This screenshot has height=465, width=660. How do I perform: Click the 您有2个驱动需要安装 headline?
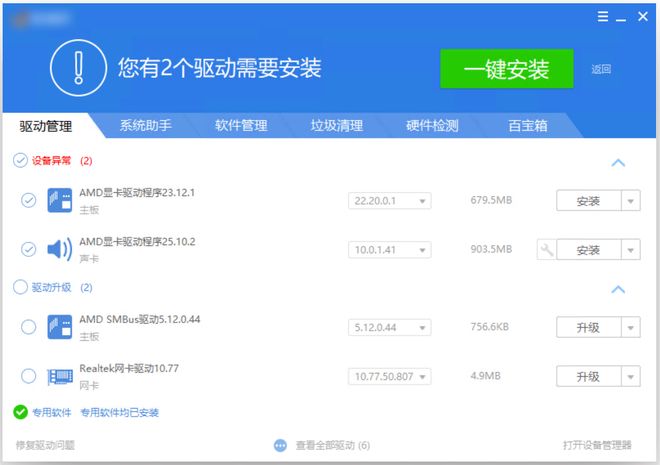click(220, 68)
